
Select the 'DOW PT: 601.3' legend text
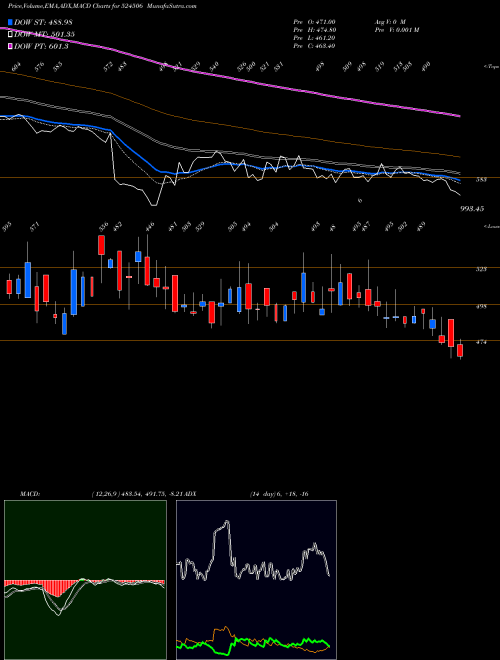(x=41, y=46)
